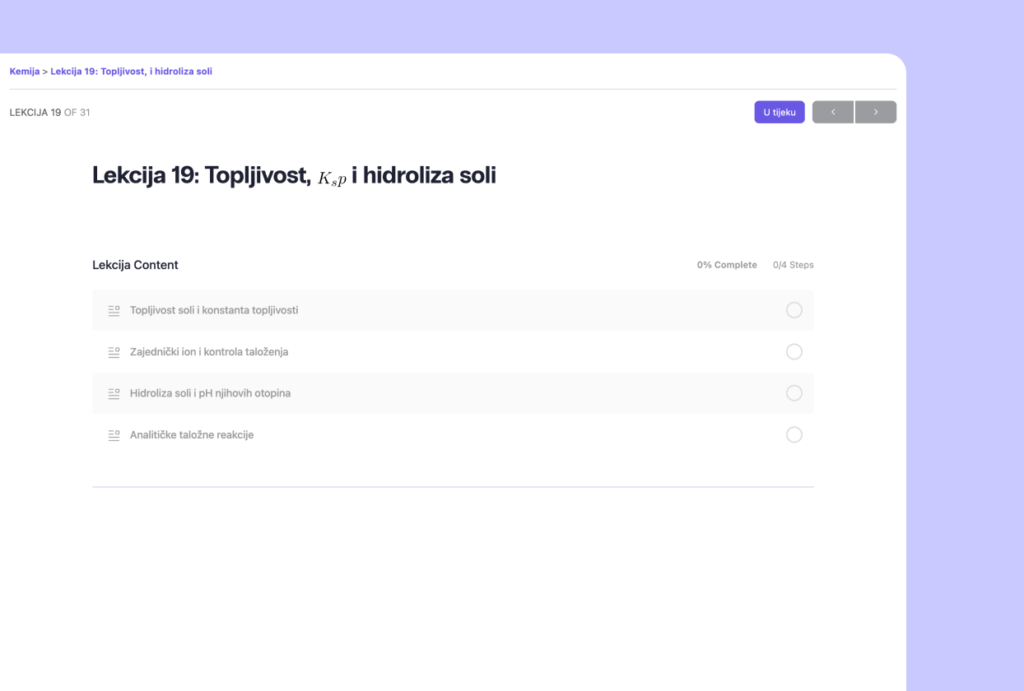Image resolution: width=1024 pixels, height=691 pixels.
Task: Toggle completion circle for Hidroliza soli topic
Action: 794,393
